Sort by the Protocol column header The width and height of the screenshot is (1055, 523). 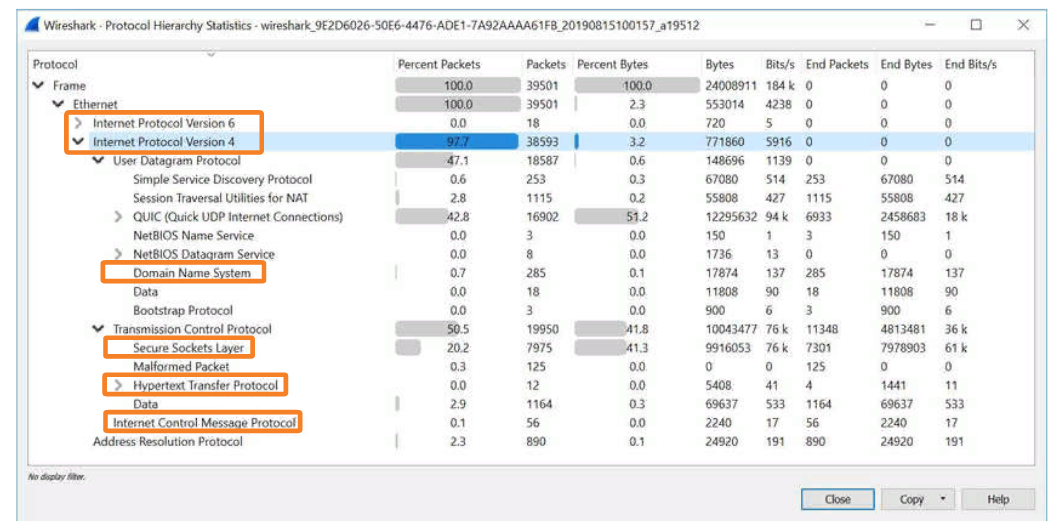point(56,65)
